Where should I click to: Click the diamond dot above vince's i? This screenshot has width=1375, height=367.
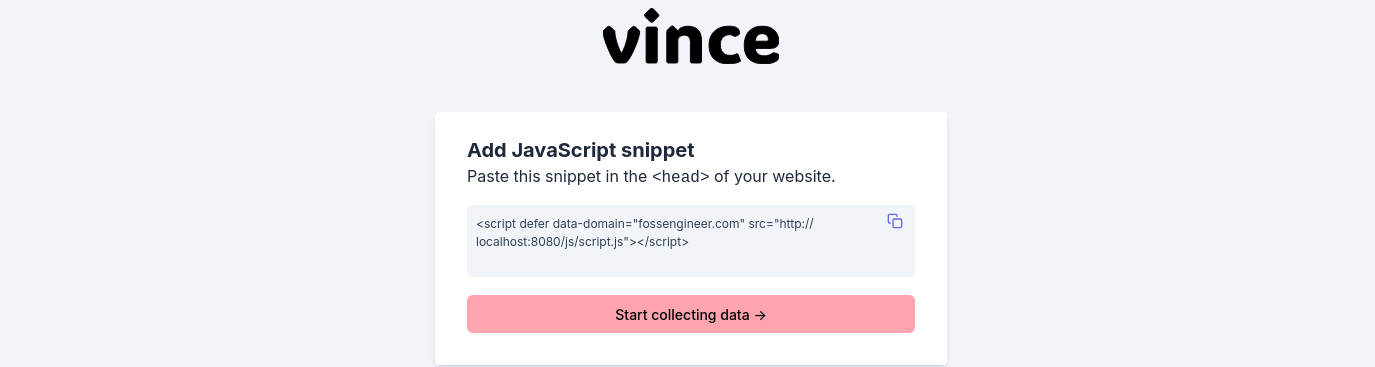tap(652, 15)
